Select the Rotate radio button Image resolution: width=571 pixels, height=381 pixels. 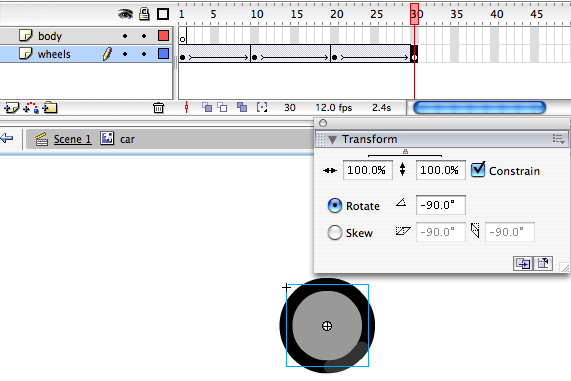335,205
